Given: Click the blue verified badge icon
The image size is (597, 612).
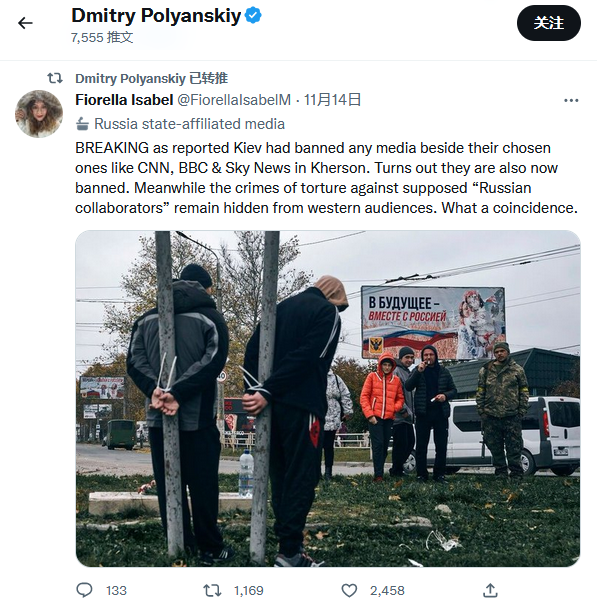Looking at the screenshot, I should tap(253, 16).
